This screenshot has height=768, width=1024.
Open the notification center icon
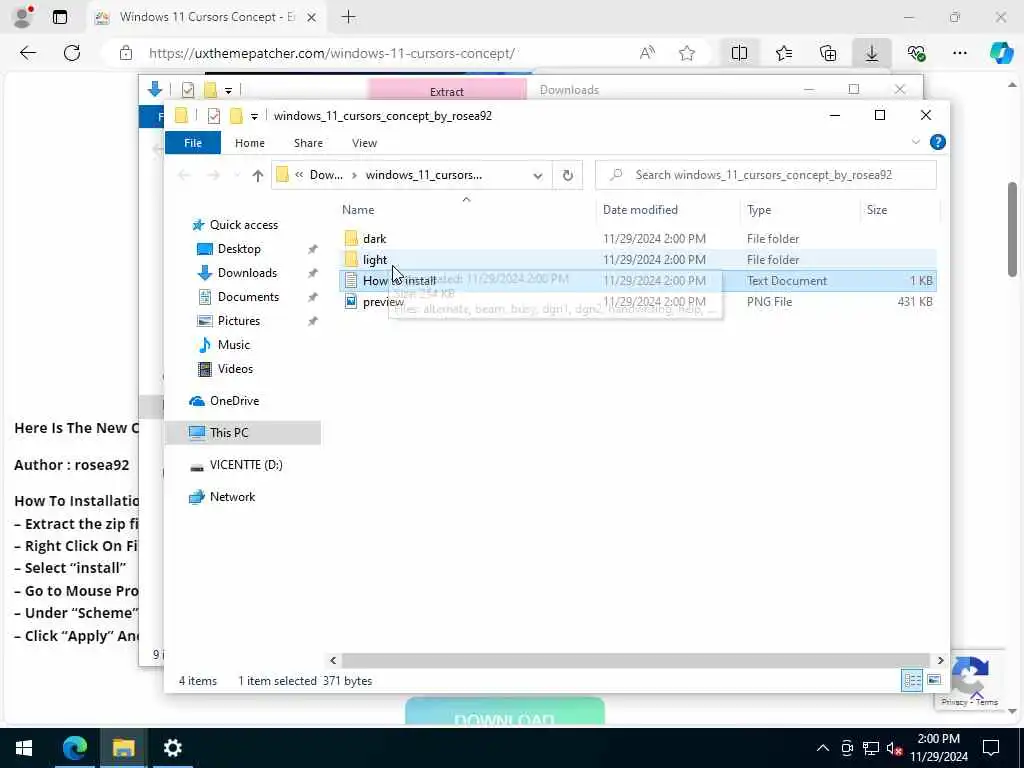coord(991,748)
